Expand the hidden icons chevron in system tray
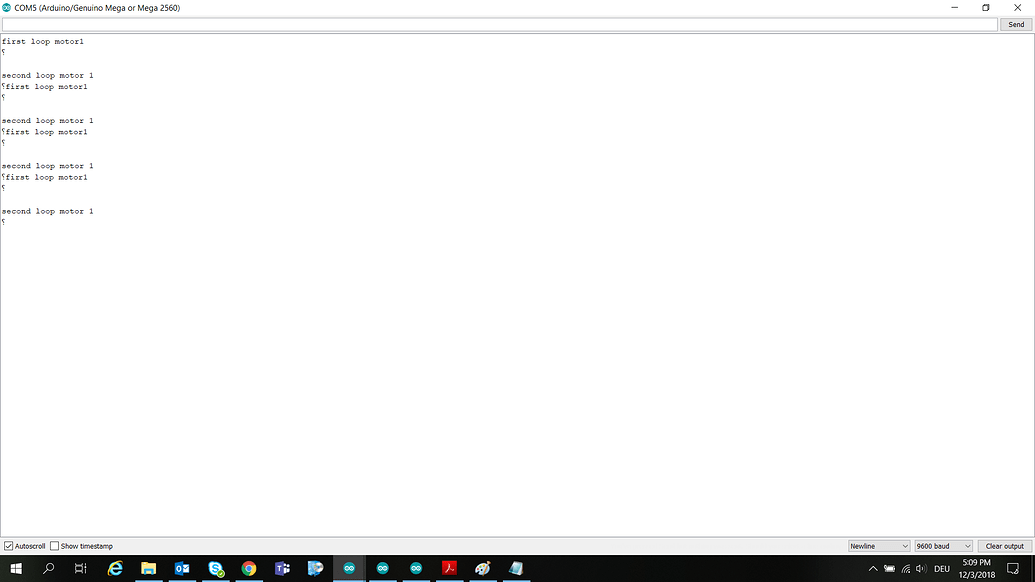 873,568
